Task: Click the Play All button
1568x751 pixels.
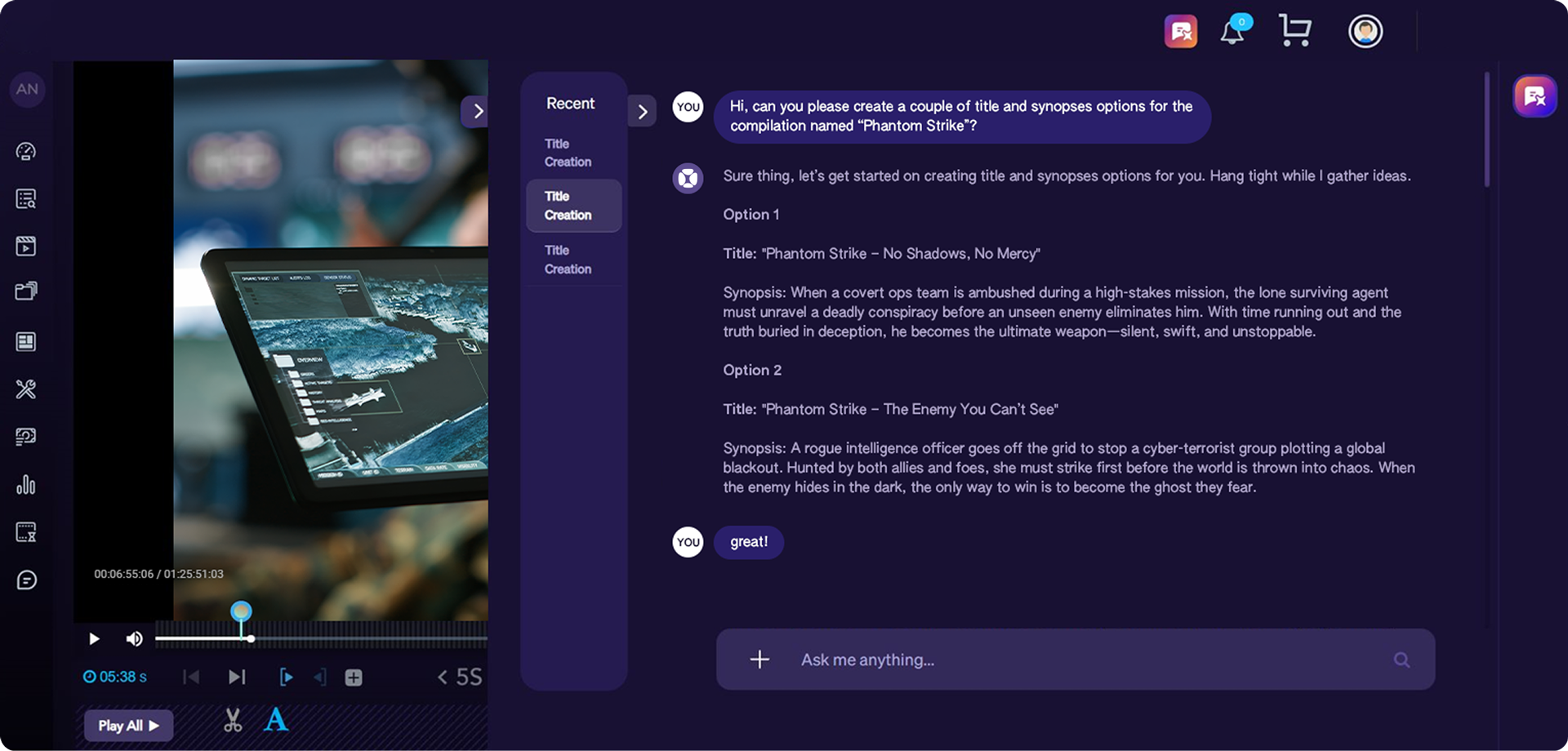Action: pyautogui.click(x=128, y=725)
